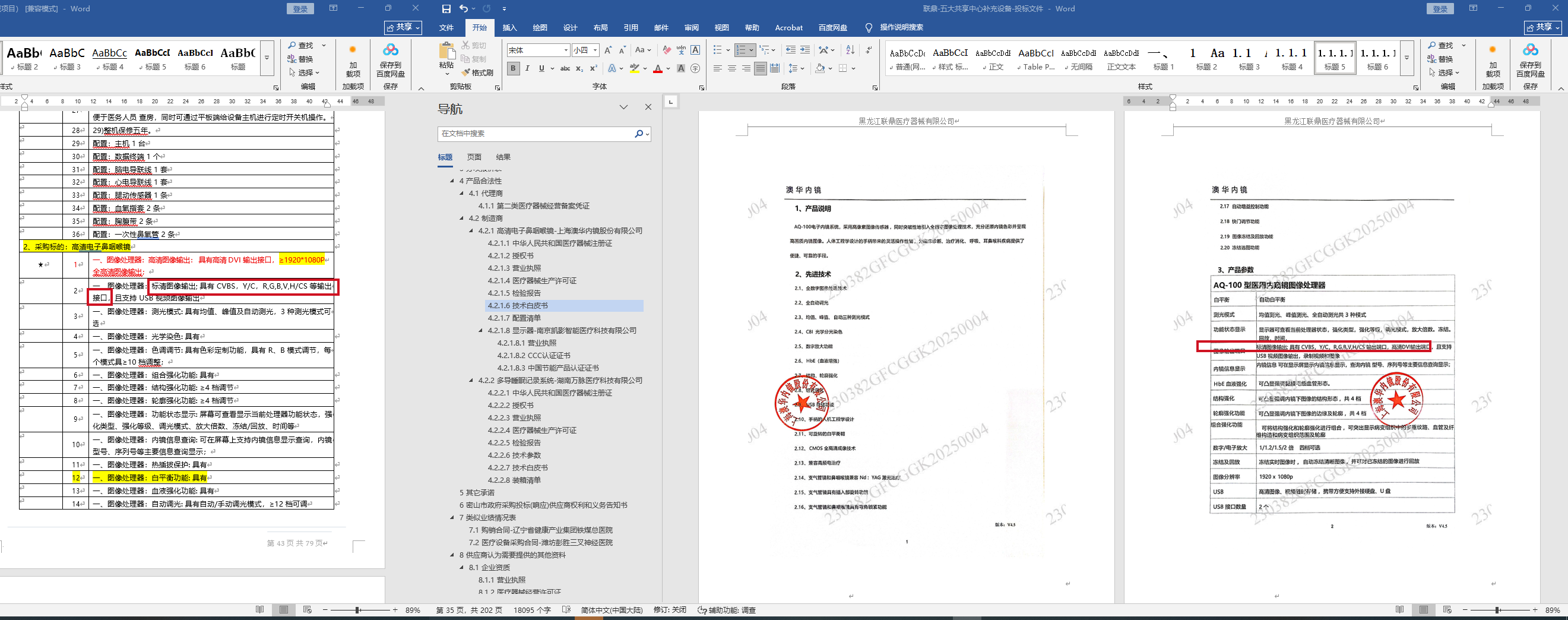This screenshot has height=620, width=1568.
Task: Apply Character Border icon
Action: pyautogui.click(x=695, y=50)
